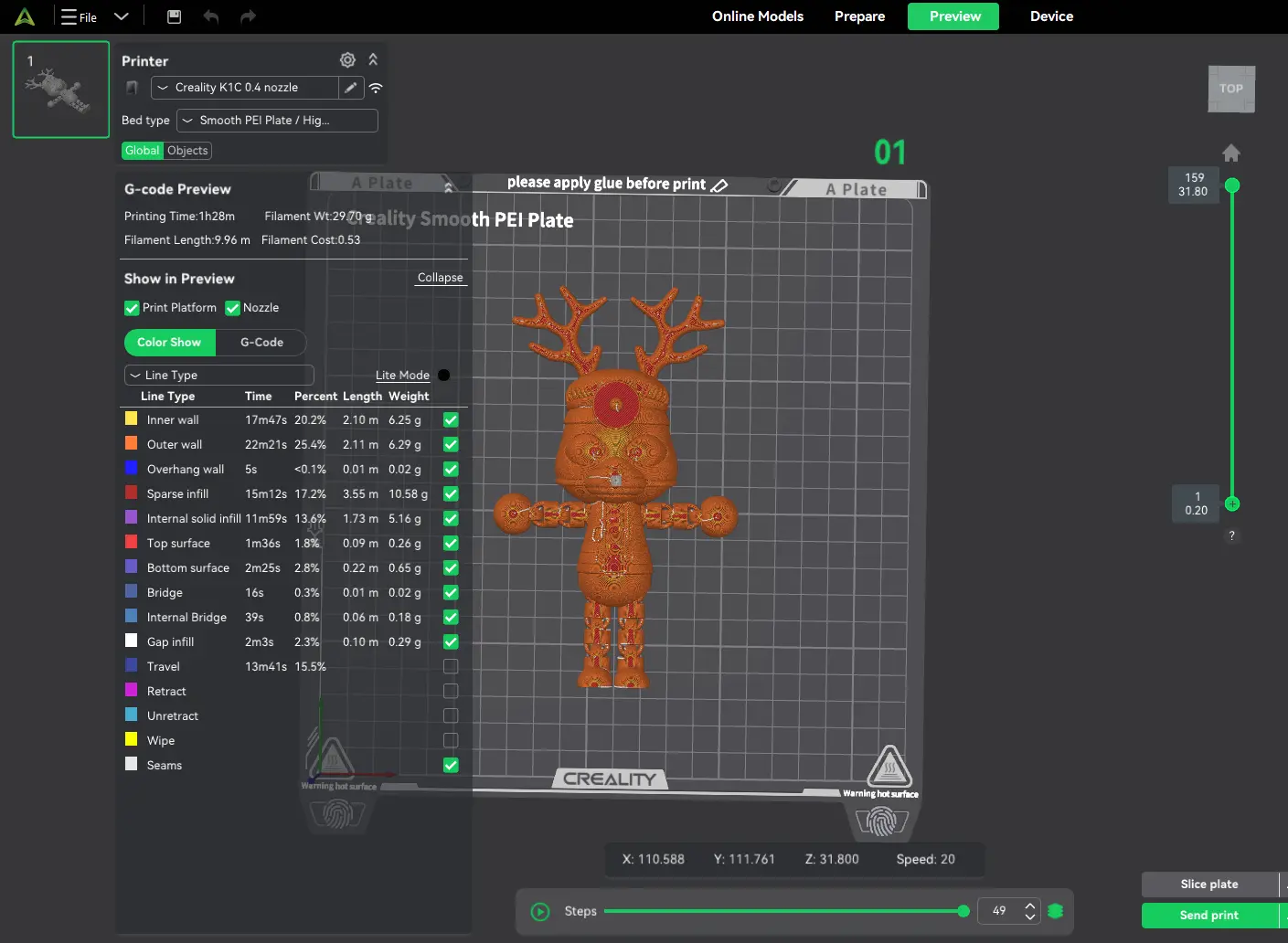
Task: Click the Steps progress slider handle
Action: tap(963, 911)
